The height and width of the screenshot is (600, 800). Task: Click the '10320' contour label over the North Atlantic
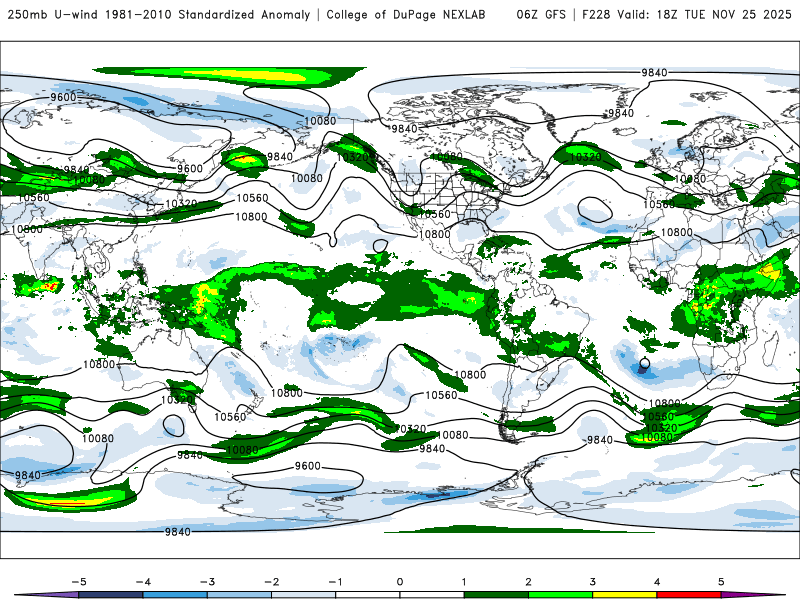coord(585,157)
